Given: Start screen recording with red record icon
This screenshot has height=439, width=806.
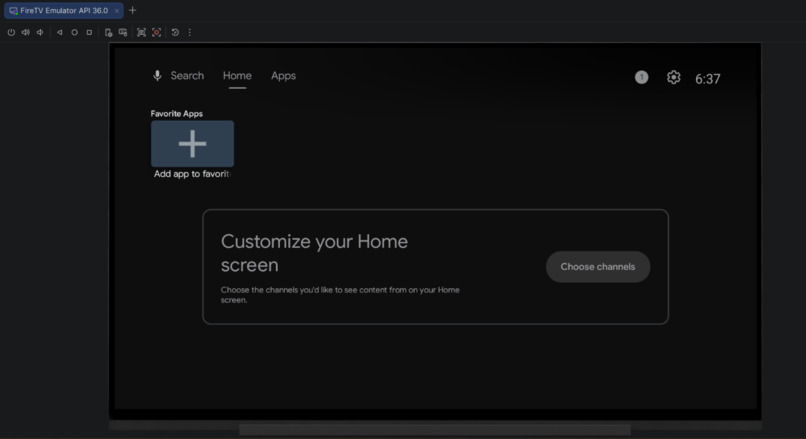Looking at the screenshot, I should point(156,32).
